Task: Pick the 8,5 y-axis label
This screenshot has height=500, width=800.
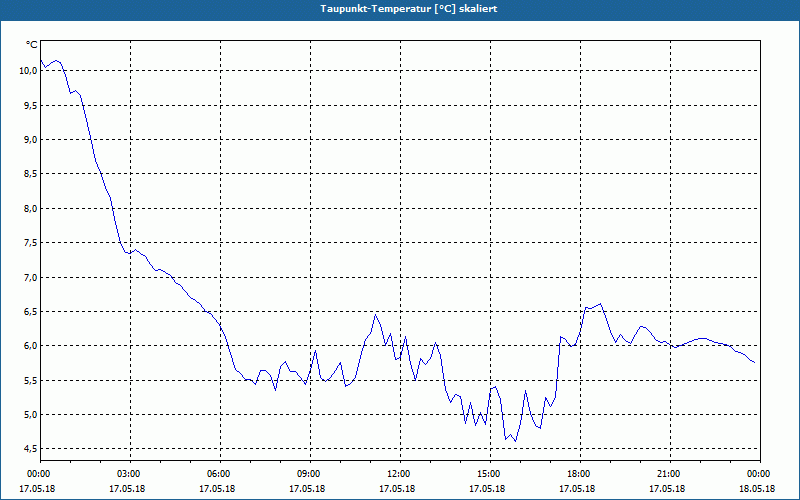Action: (x=31, y=174)
